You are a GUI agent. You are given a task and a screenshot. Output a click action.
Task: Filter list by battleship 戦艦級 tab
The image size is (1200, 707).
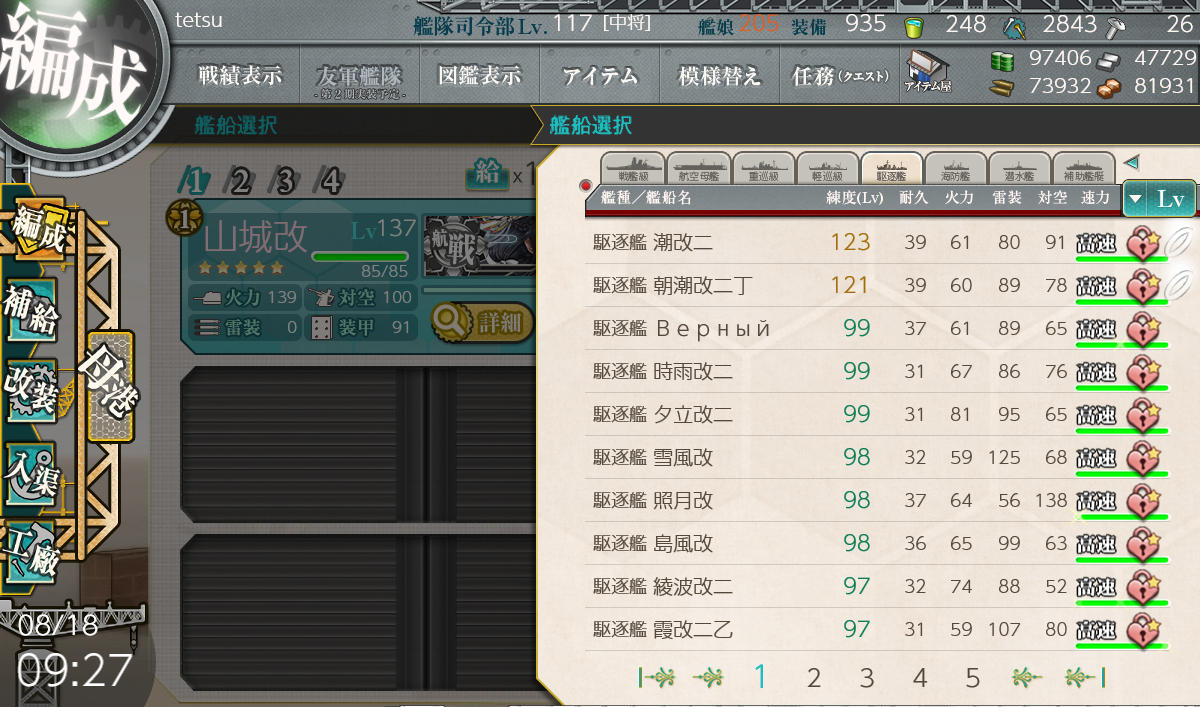coord(635,168)
